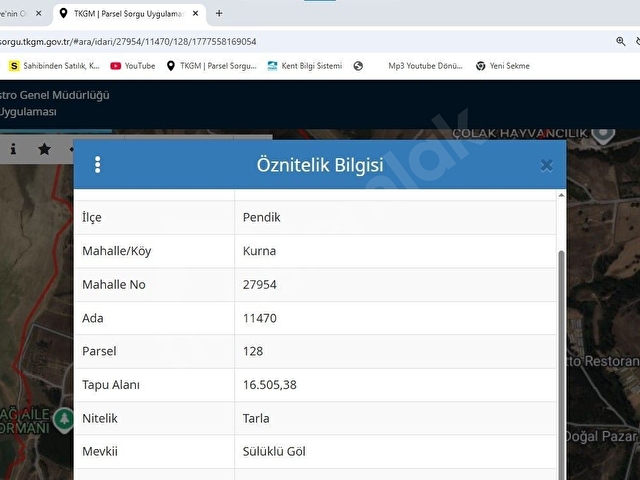Screen dimensions: 640x480
Task: Open the Yeni Sekme bookmark
Action: click(x=503, y=66)
